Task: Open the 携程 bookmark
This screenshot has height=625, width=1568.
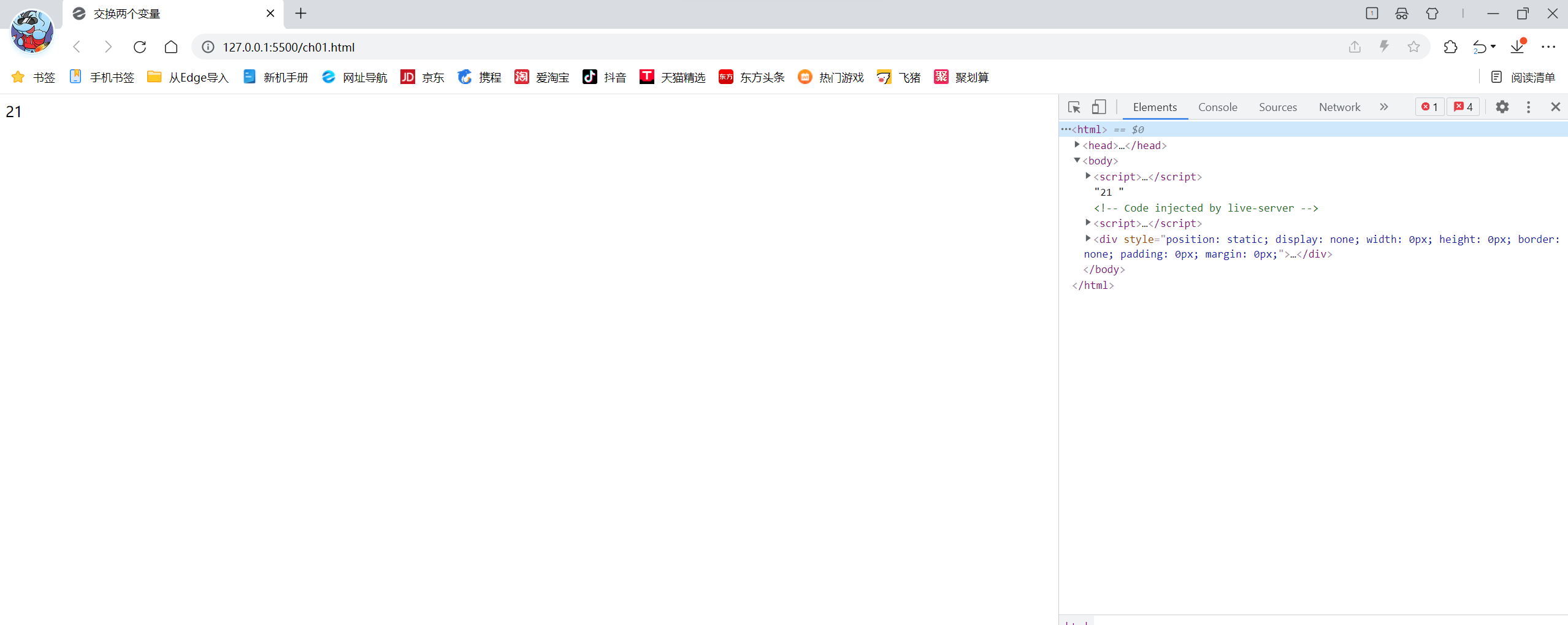Action: click(480, 77)
